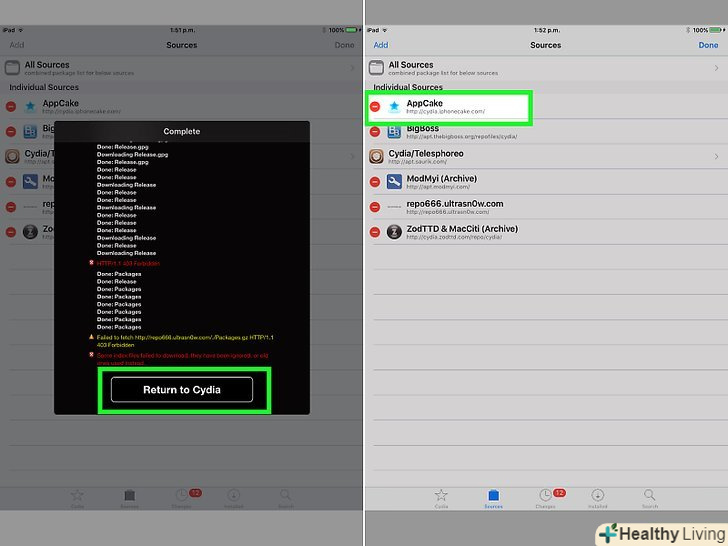This screenshot has height=546, width=728.
Task: Tap ZodTTD round icon on right
Action: [x=394, y=232]
